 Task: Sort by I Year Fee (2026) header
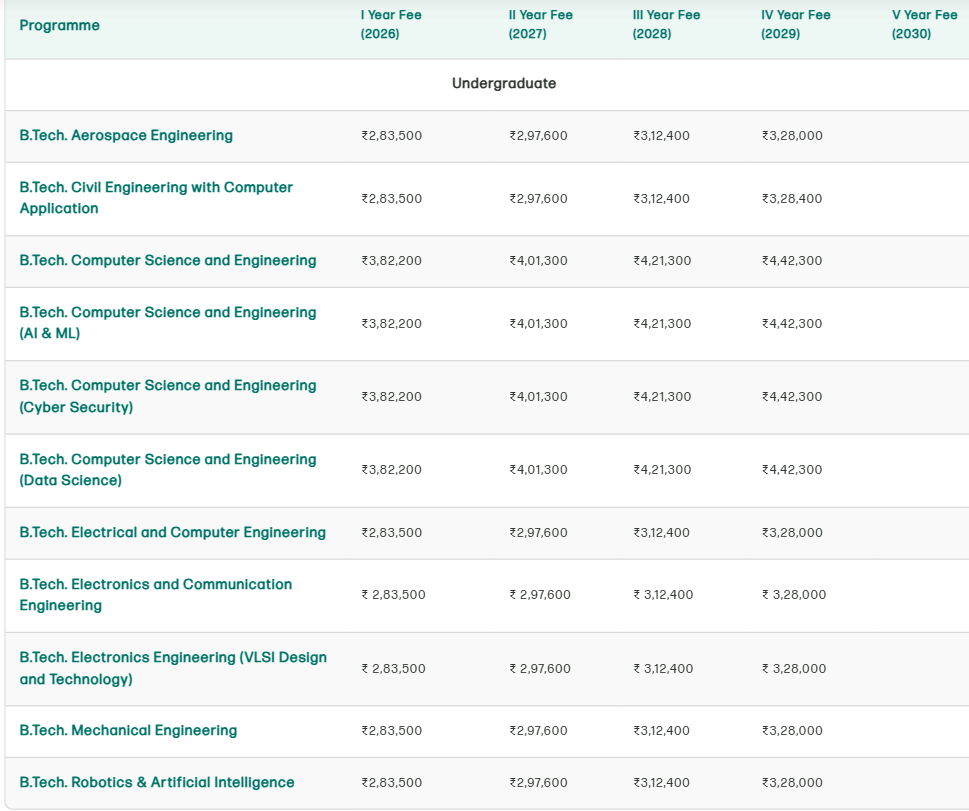pos(390,24)
